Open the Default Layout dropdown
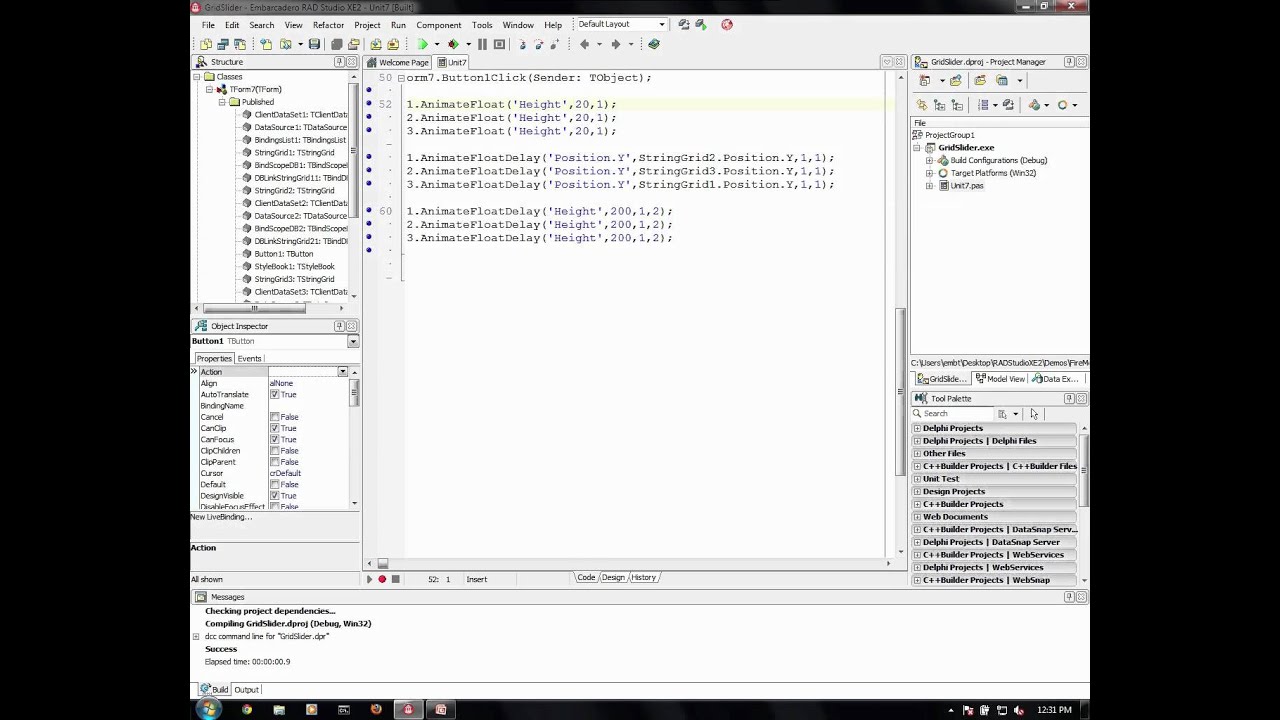 coord(661,24)
